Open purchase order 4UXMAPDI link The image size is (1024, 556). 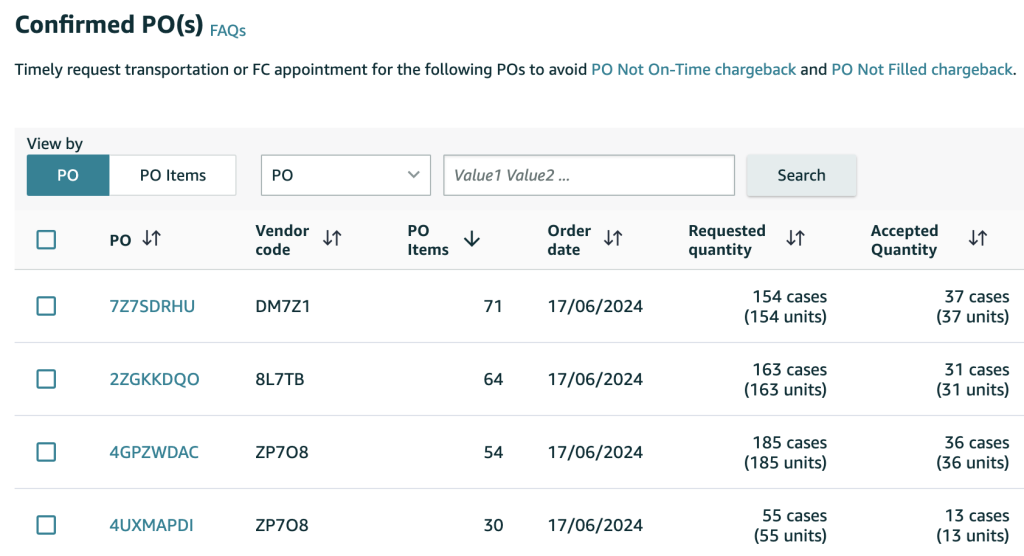(x=152, y=525)
